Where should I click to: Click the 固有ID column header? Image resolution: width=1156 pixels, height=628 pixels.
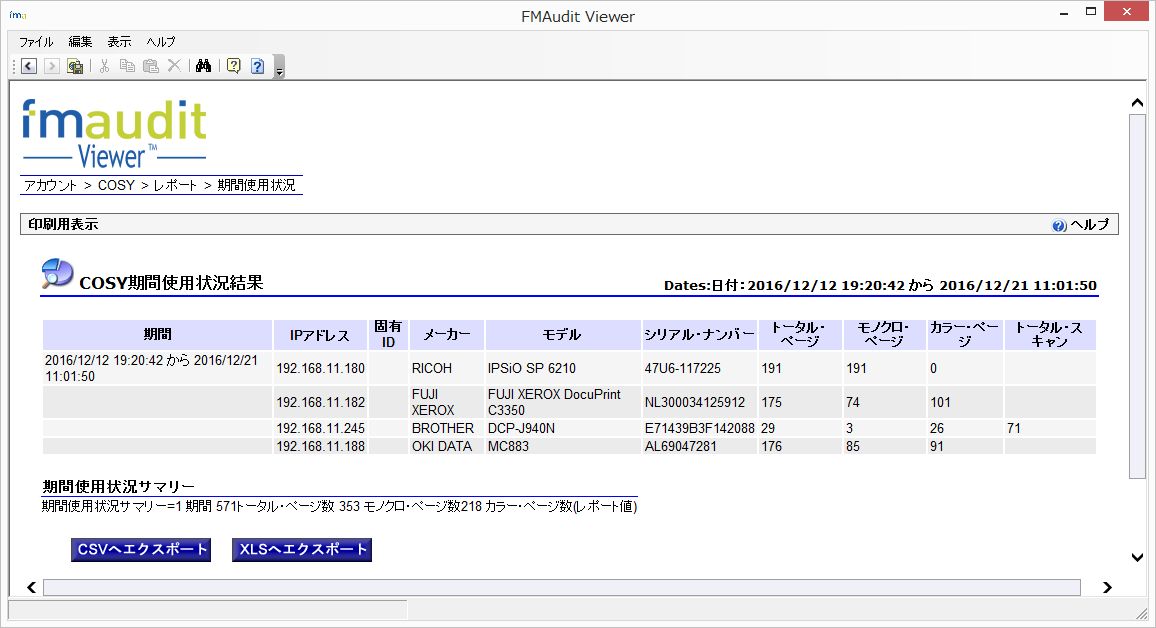[389, 335]
